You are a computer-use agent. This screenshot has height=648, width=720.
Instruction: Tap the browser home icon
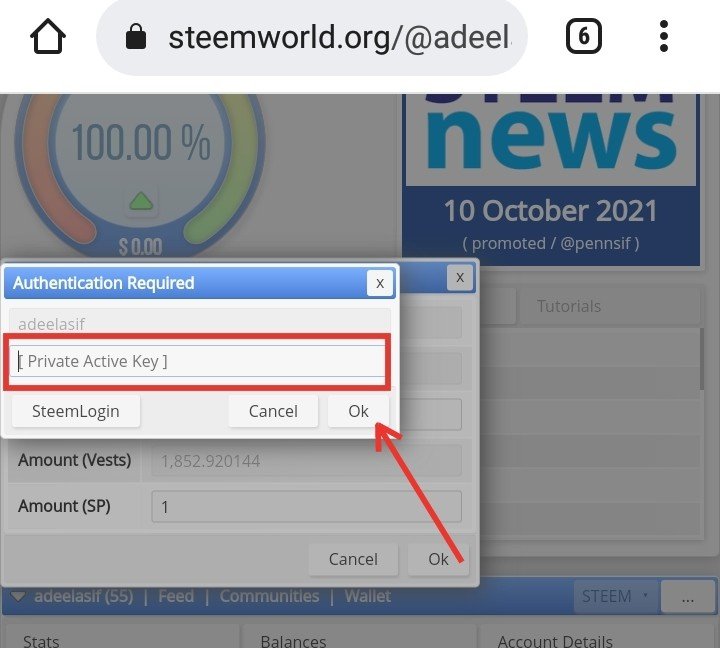(x=48, y=36)
